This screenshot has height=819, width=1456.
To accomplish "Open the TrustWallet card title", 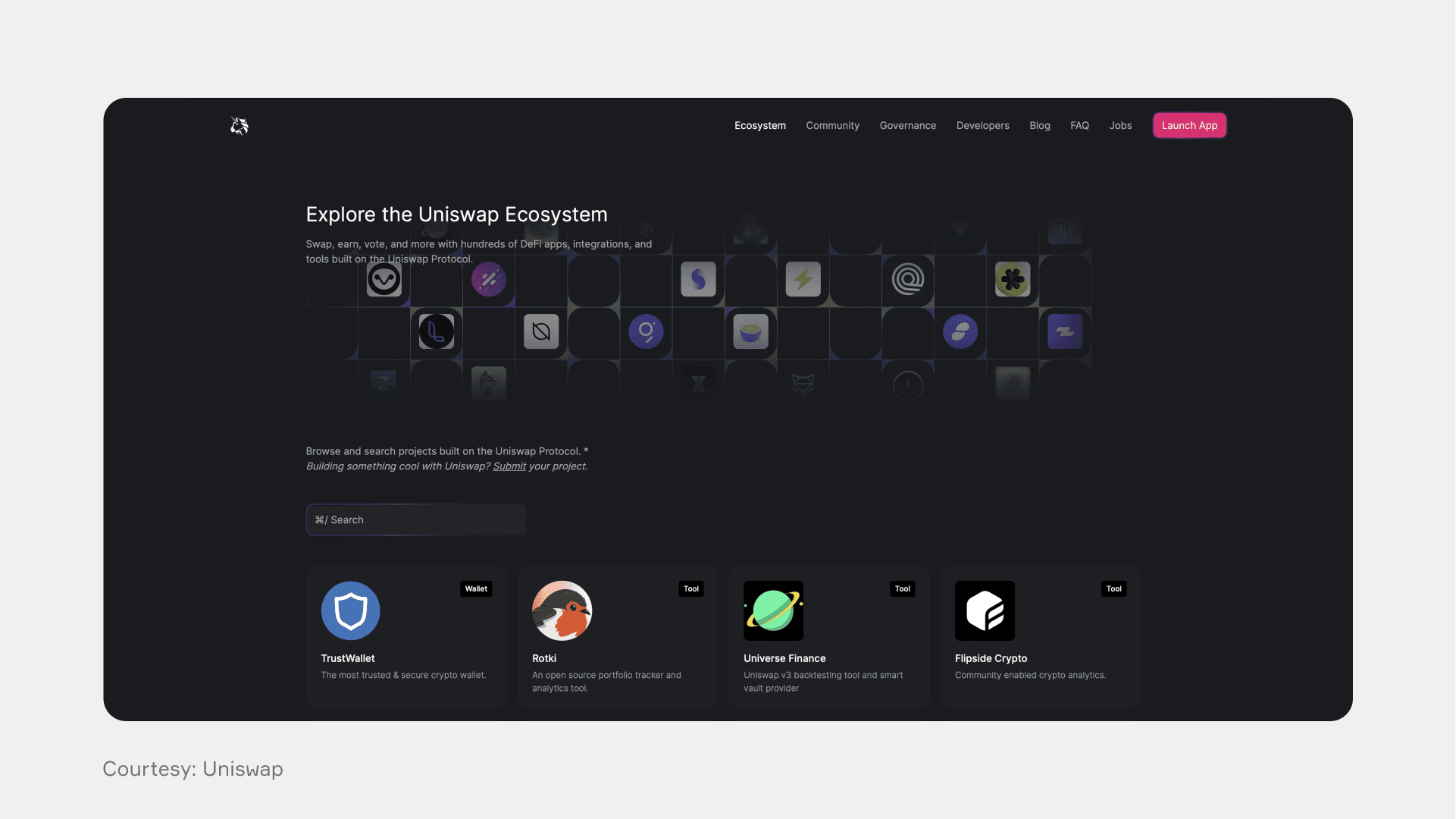I will 347,659.
